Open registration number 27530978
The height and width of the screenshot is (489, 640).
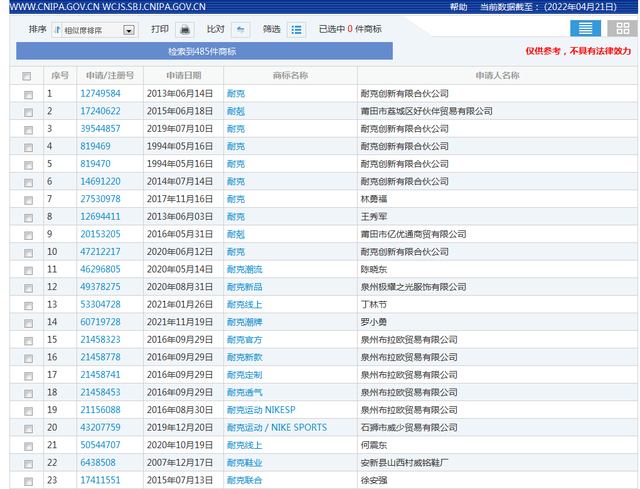(x=100, y=199)
